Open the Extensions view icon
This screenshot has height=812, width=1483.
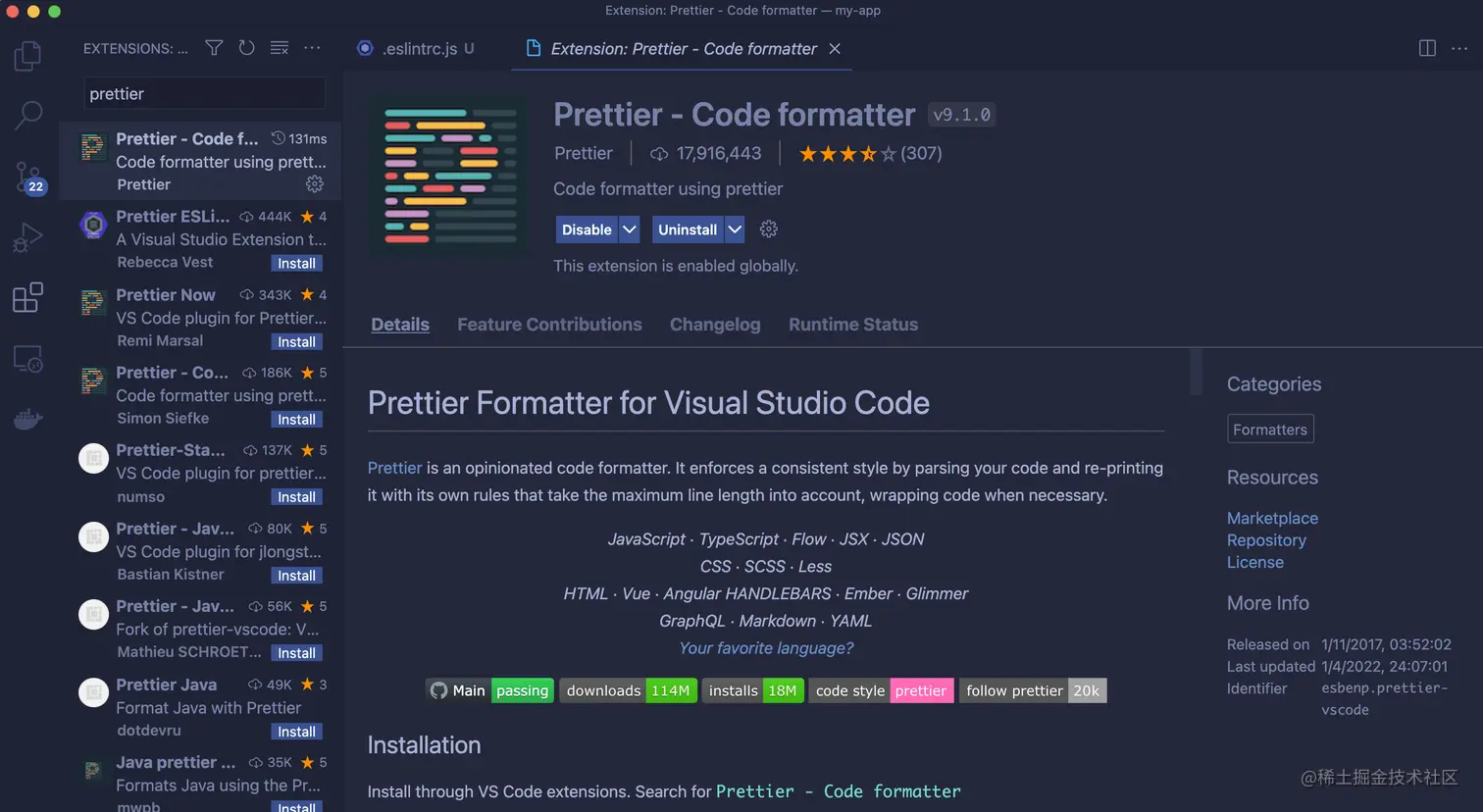pyautogui.click(x=28, y=297)
